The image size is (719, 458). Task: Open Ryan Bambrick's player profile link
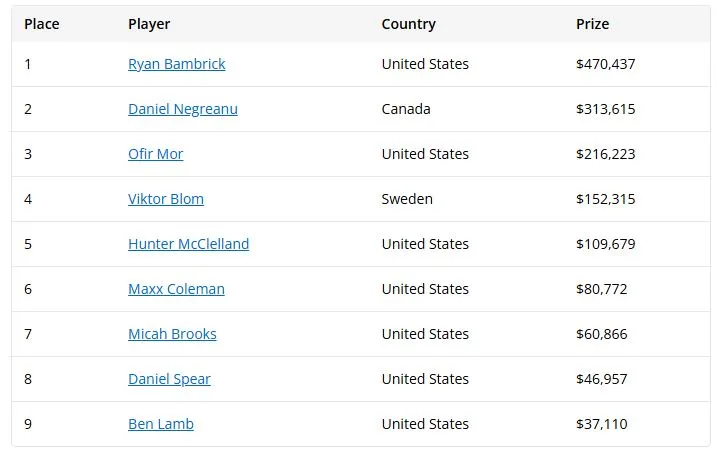tap(177, 64)
